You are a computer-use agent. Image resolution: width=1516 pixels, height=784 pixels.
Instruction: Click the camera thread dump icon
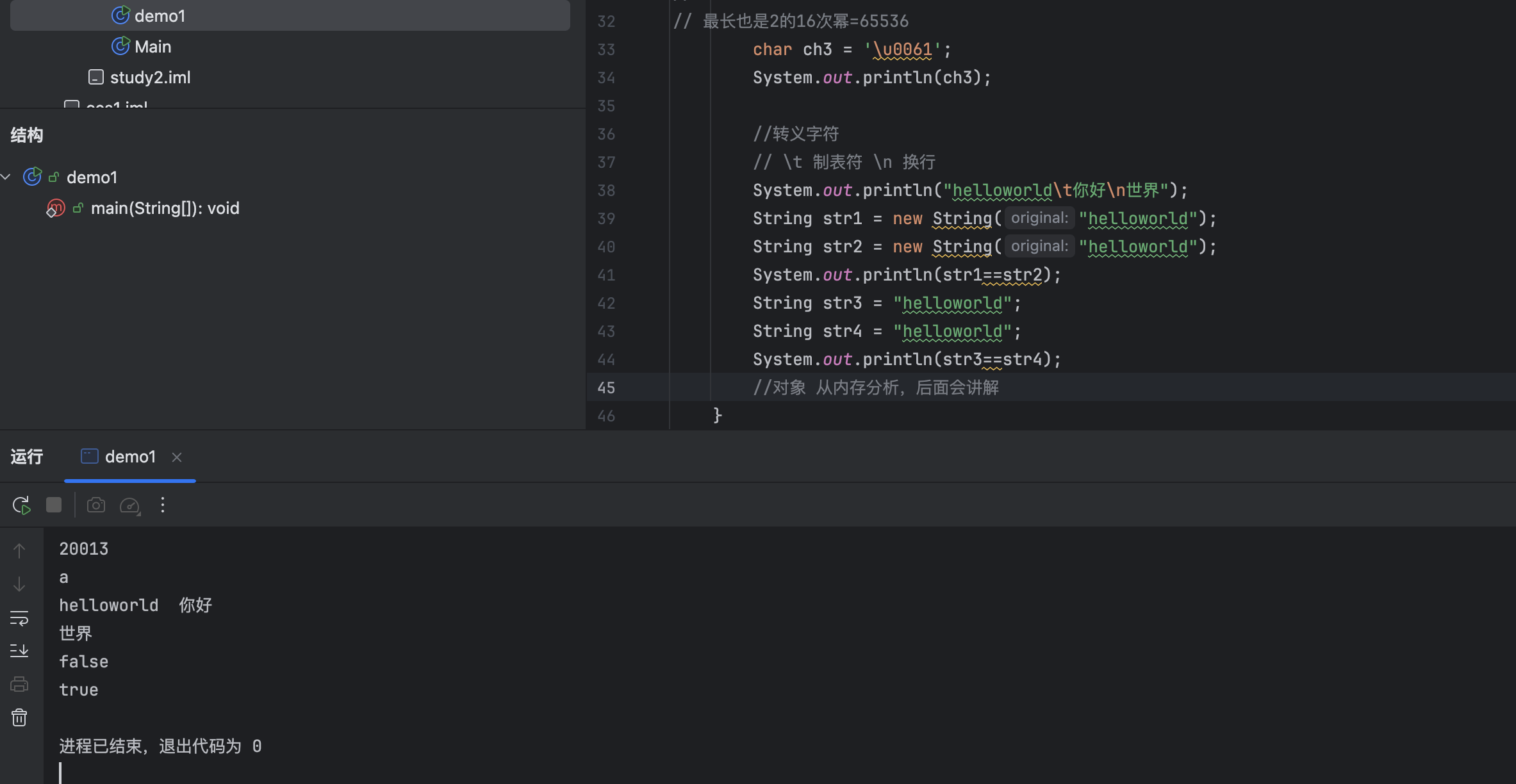[x=96, y=505]
